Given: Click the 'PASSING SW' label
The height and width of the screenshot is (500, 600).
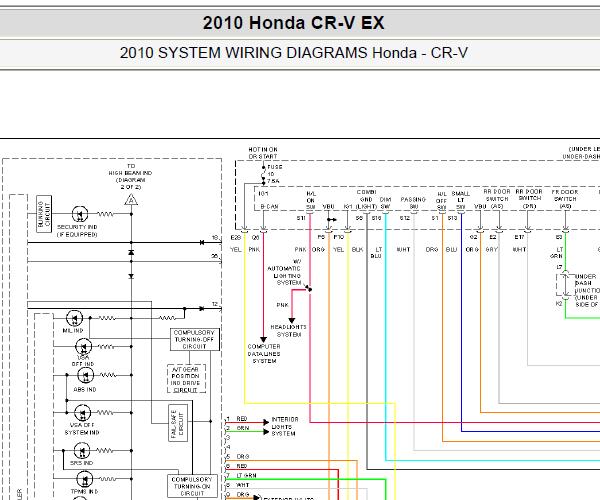Looking at the screenshot, I should coord(413,203).
